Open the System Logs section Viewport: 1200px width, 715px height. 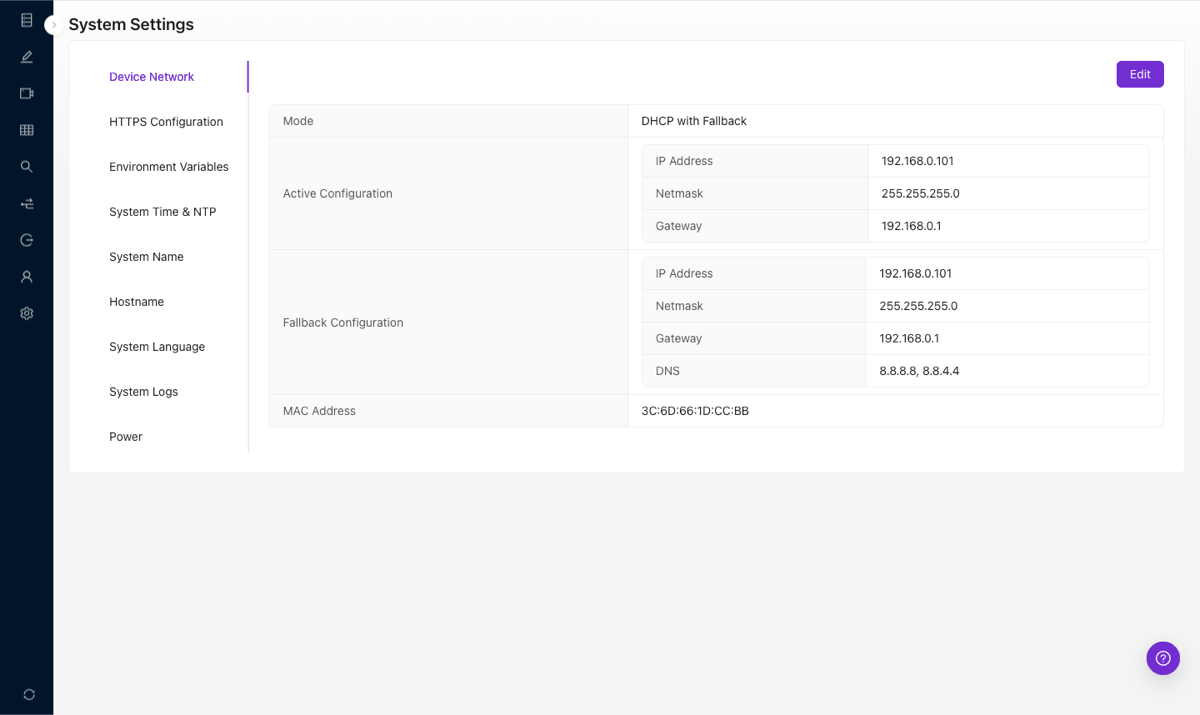coord(143,392)
